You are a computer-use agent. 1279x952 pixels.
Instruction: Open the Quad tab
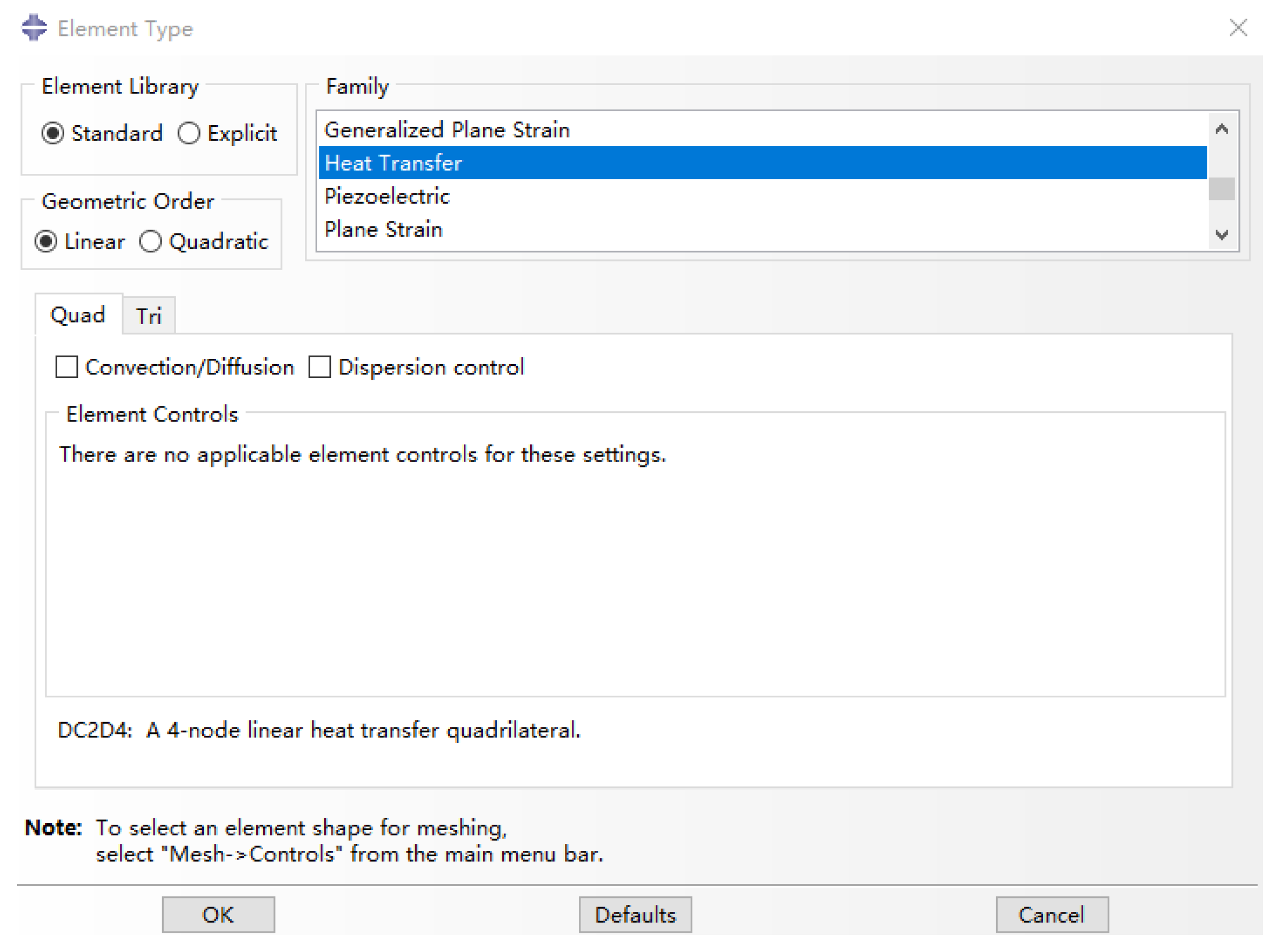pos(78,314)
